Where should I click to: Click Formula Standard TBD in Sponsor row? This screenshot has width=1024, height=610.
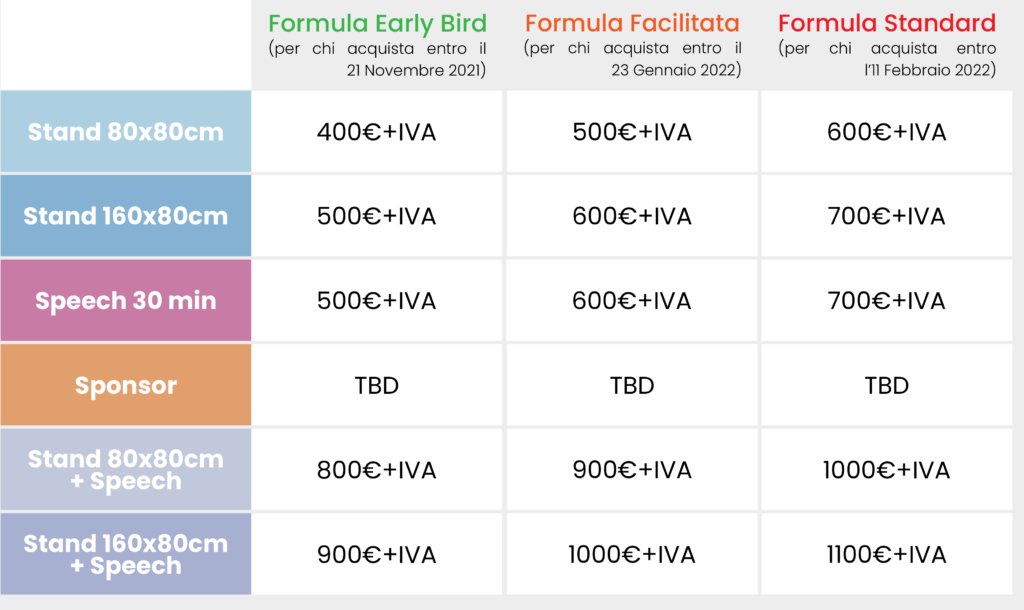click(x=886, y=386)
